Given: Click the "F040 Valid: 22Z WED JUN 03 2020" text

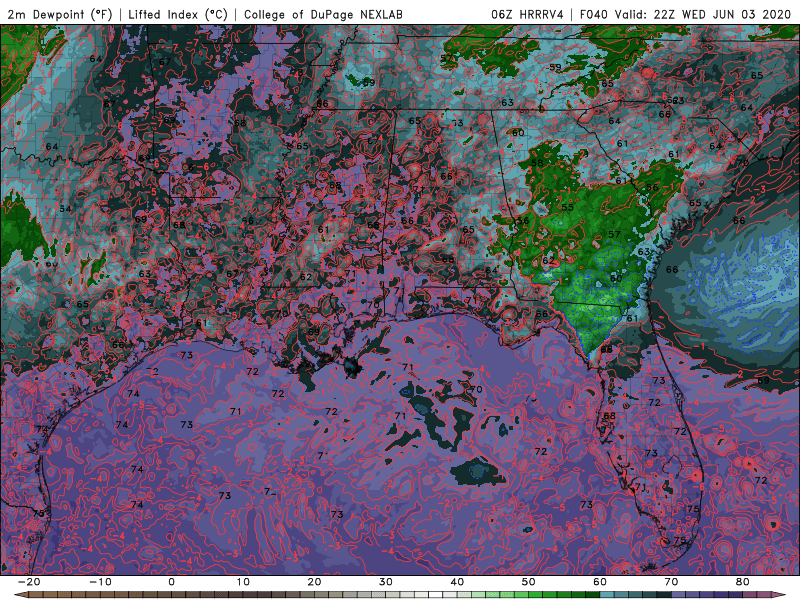Looking at the screenshot, I should (x=685, y=14).
